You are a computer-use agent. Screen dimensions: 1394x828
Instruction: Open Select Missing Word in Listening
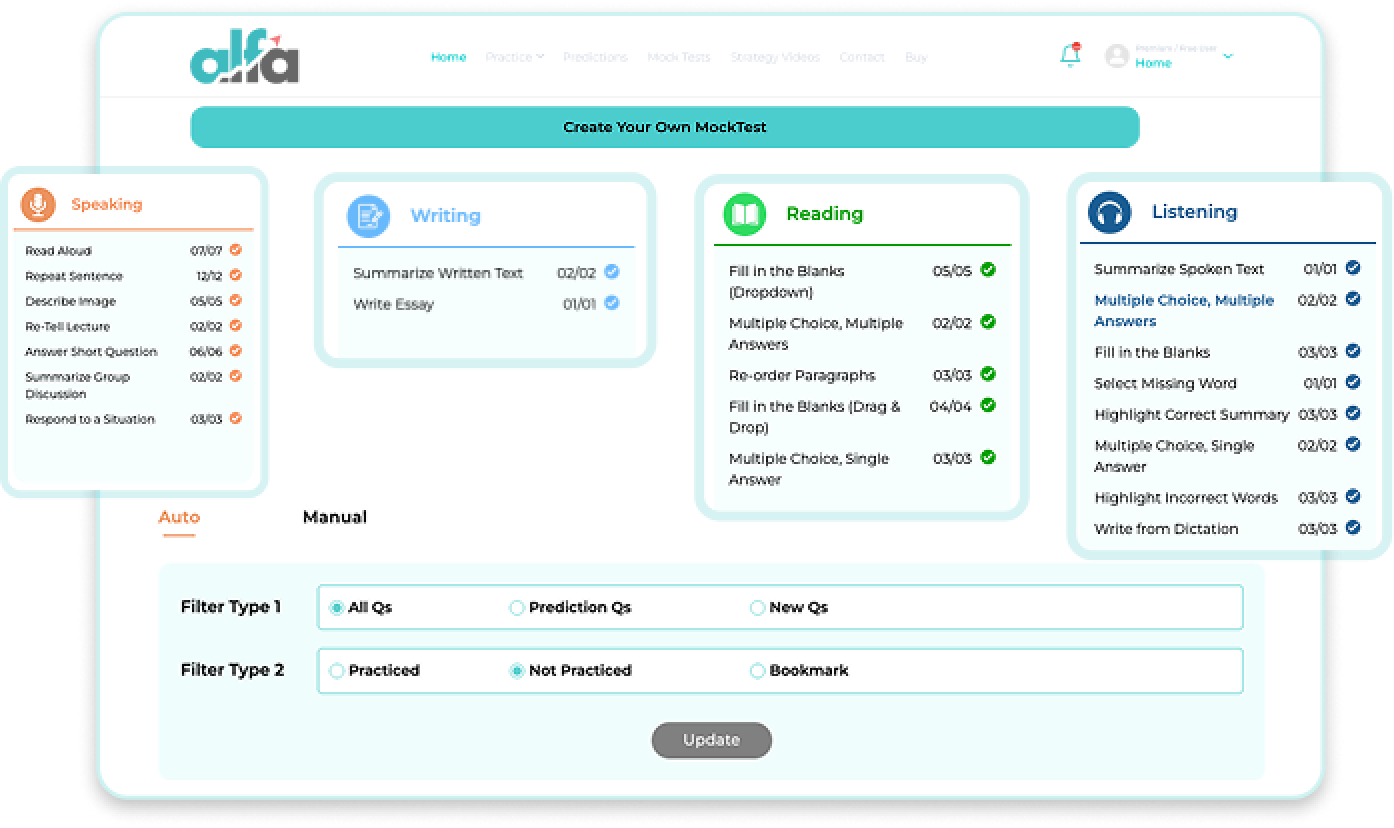coord(1165,383)
